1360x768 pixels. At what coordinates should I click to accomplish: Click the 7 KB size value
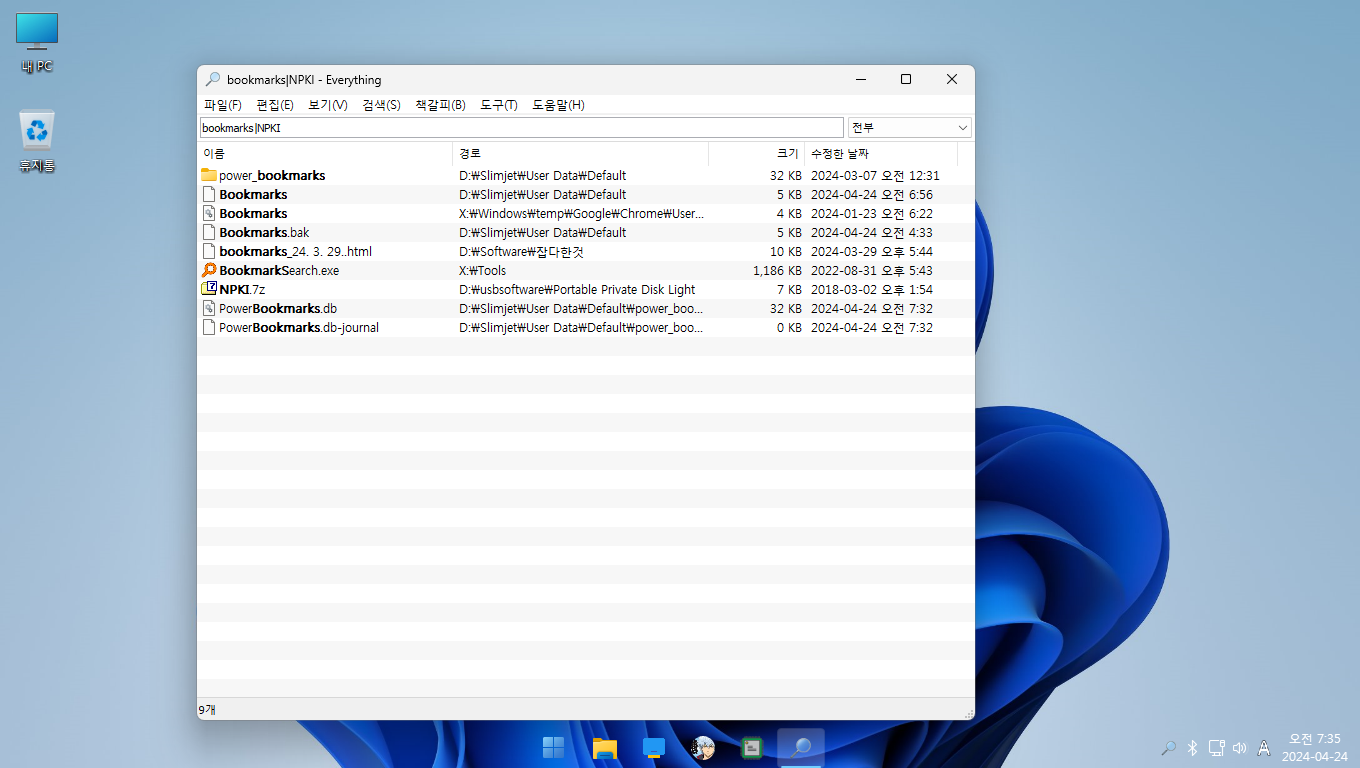point(789,289)
